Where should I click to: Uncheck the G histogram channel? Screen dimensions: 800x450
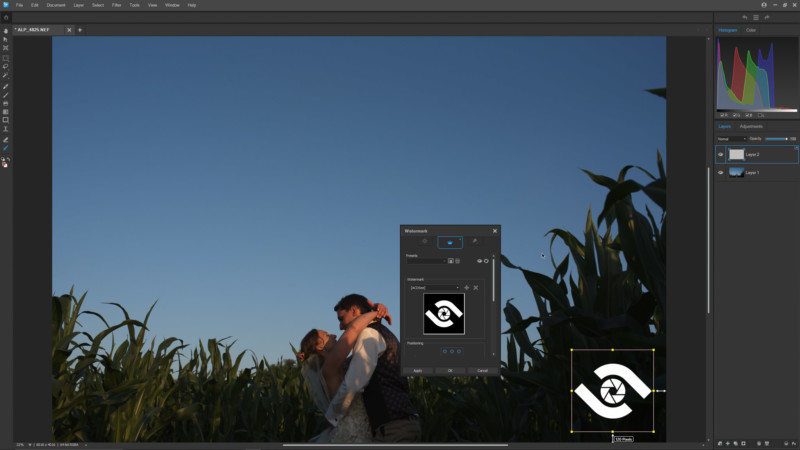click(x=735, y=115)
